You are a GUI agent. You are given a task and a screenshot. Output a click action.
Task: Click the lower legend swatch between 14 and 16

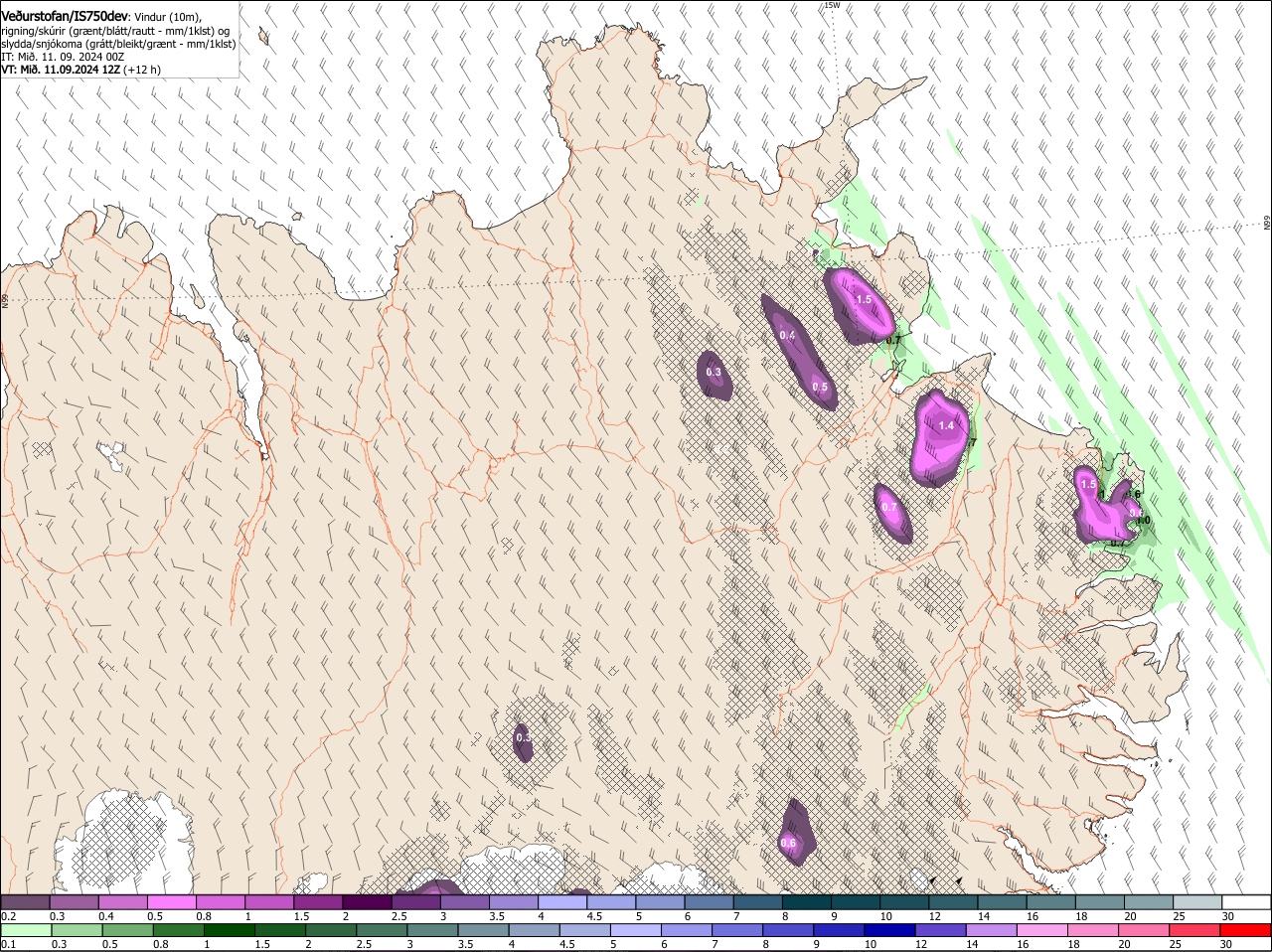992,930
